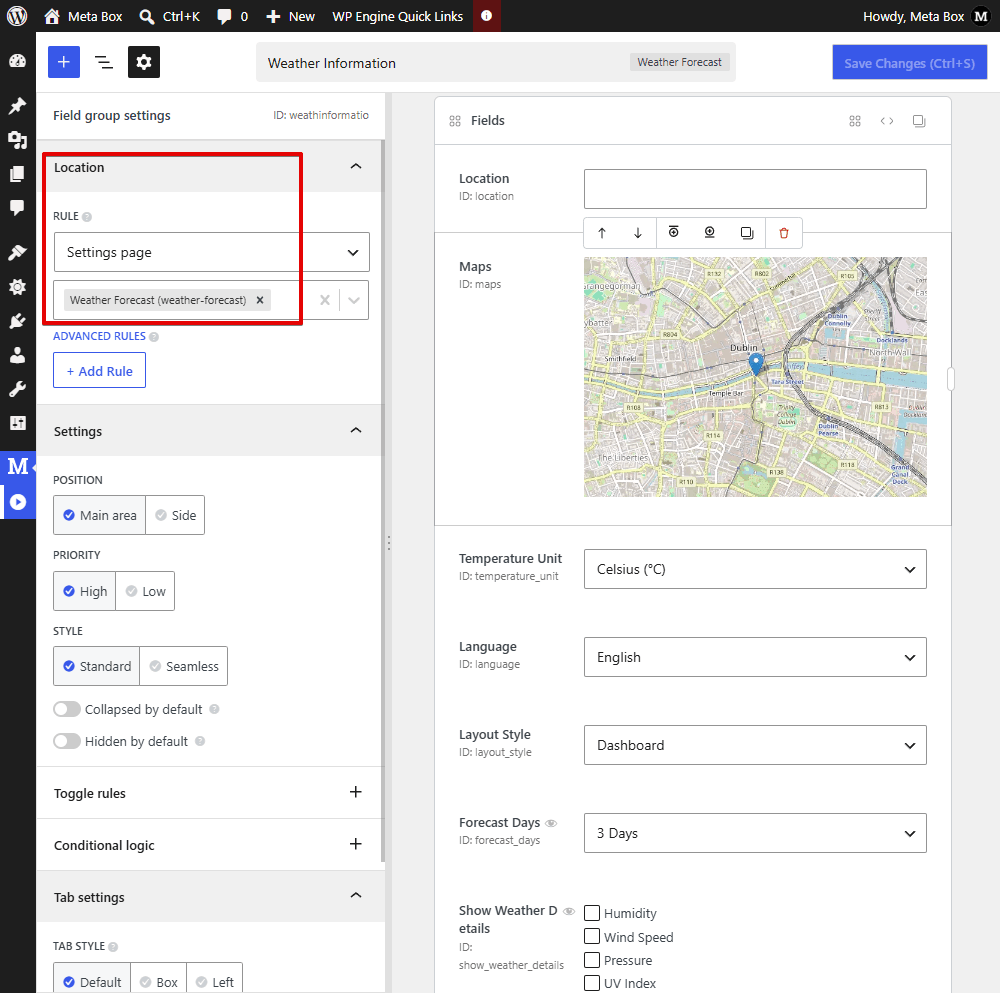Click the play icon in sidebar
This screenshot has width=1000, height=993.
18,502
